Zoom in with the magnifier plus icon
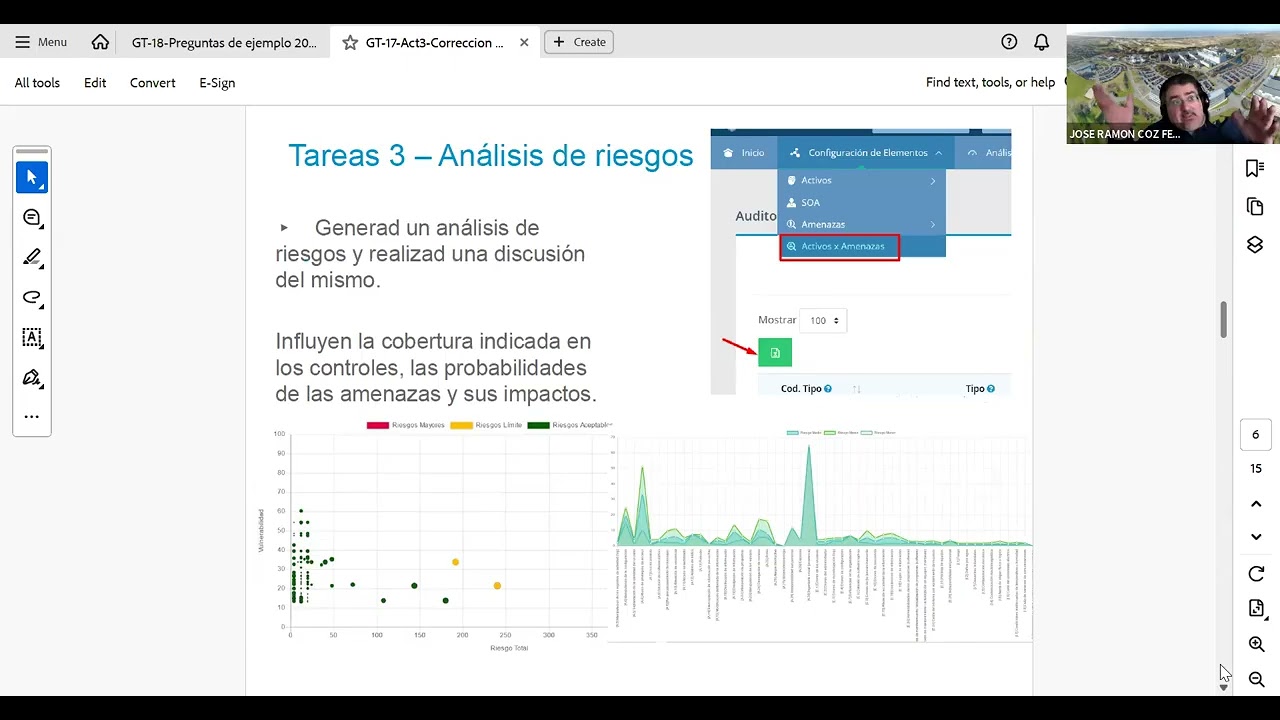The height and width of the screenshot is (720, 1280). click(x=1257, y=645)
